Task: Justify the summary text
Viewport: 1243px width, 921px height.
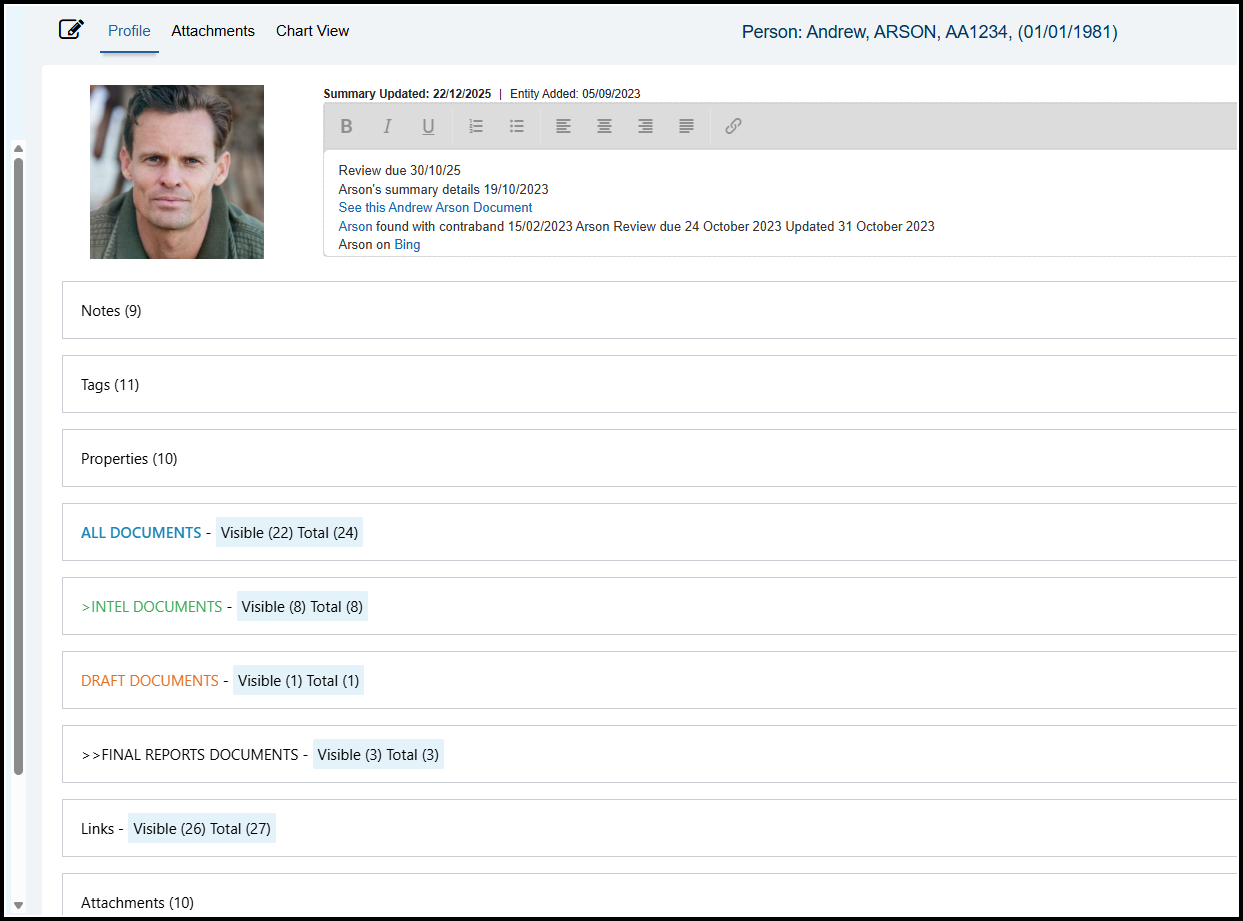Action: pos(687,126)
